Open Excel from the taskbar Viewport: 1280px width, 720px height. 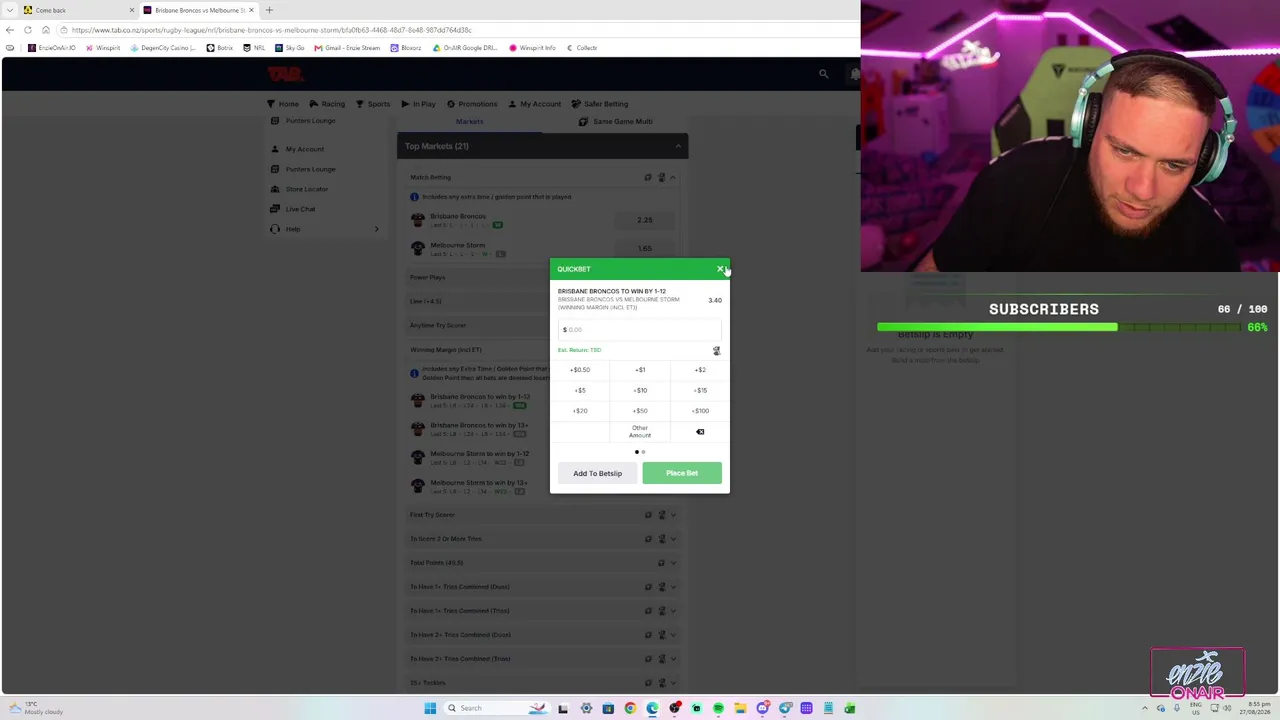point(850,708)
